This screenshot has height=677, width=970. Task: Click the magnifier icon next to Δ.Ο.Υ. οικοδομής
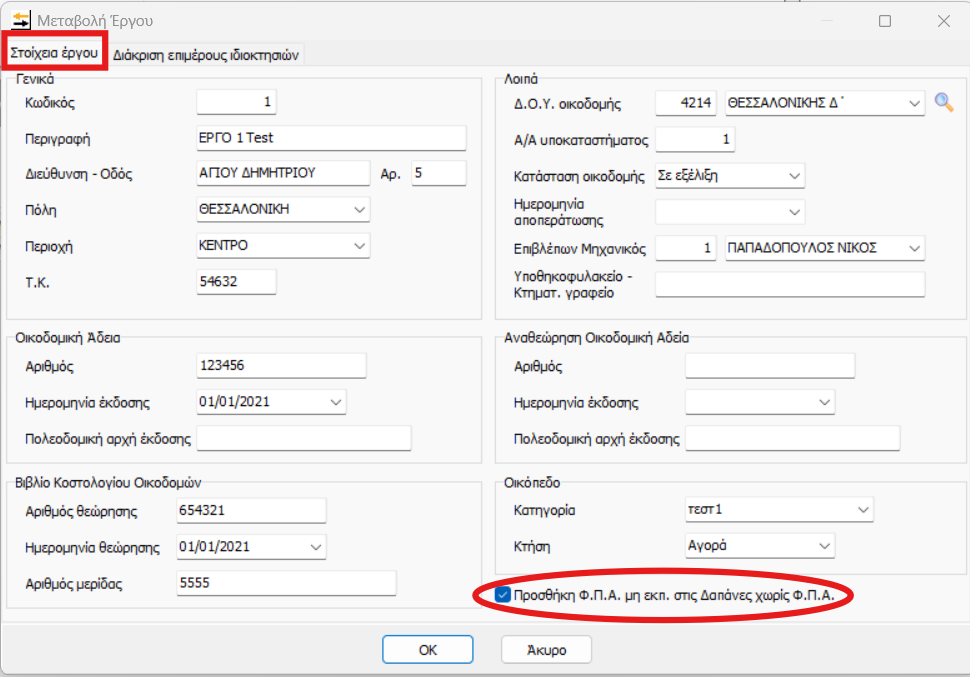[x=944, y=102]
